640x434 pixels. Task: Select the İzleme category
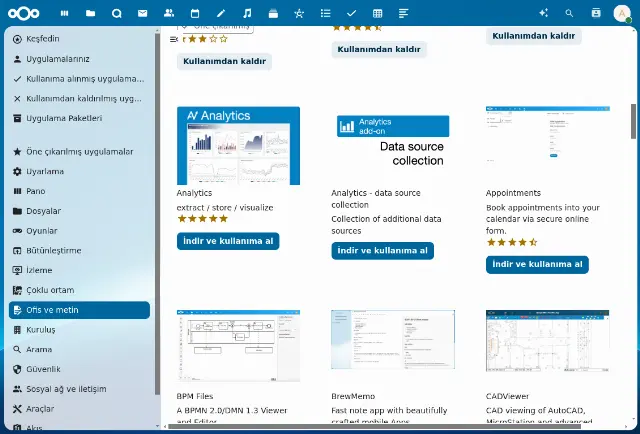[x=79, y=270]
